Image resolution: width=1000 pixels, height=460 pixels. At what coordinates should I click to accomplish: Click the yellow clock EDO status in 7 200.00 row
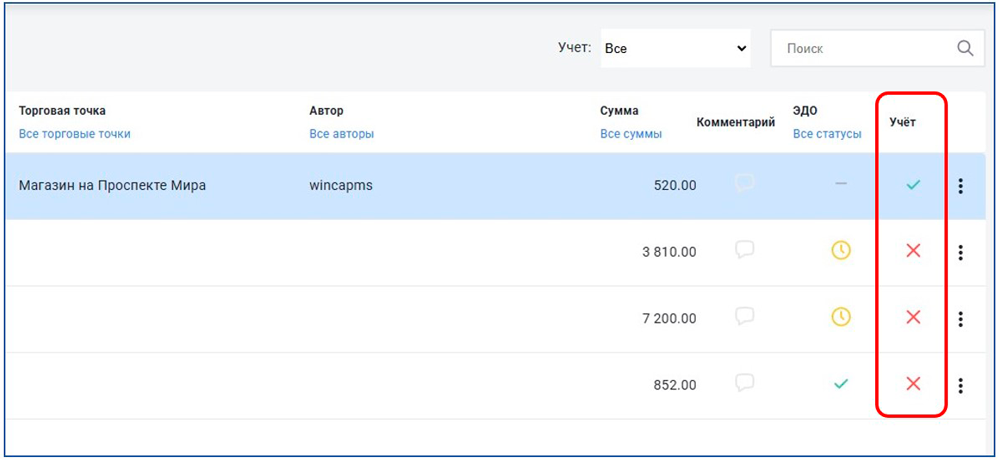pos(841,317)
